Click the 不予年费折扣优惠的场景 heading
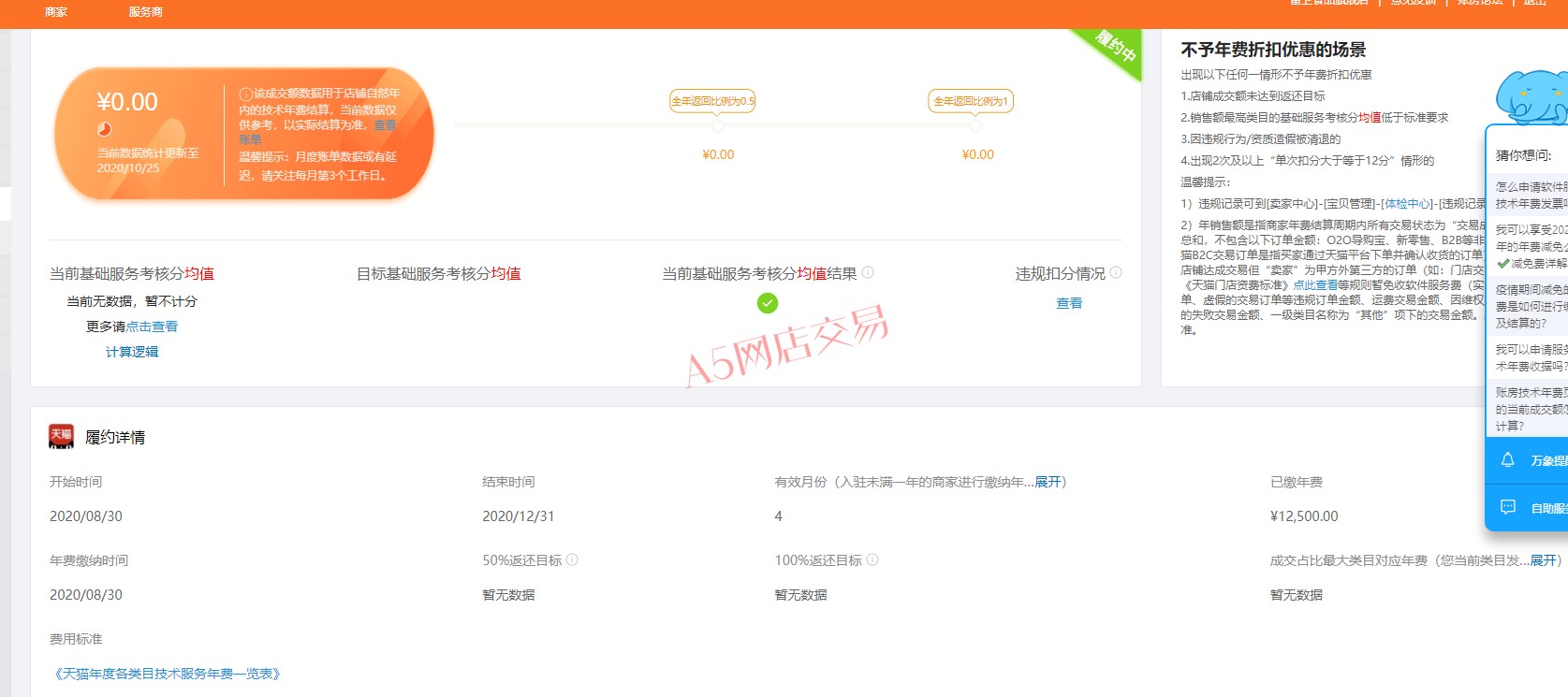This screenshot has width=1568, height=697. 1273,50
